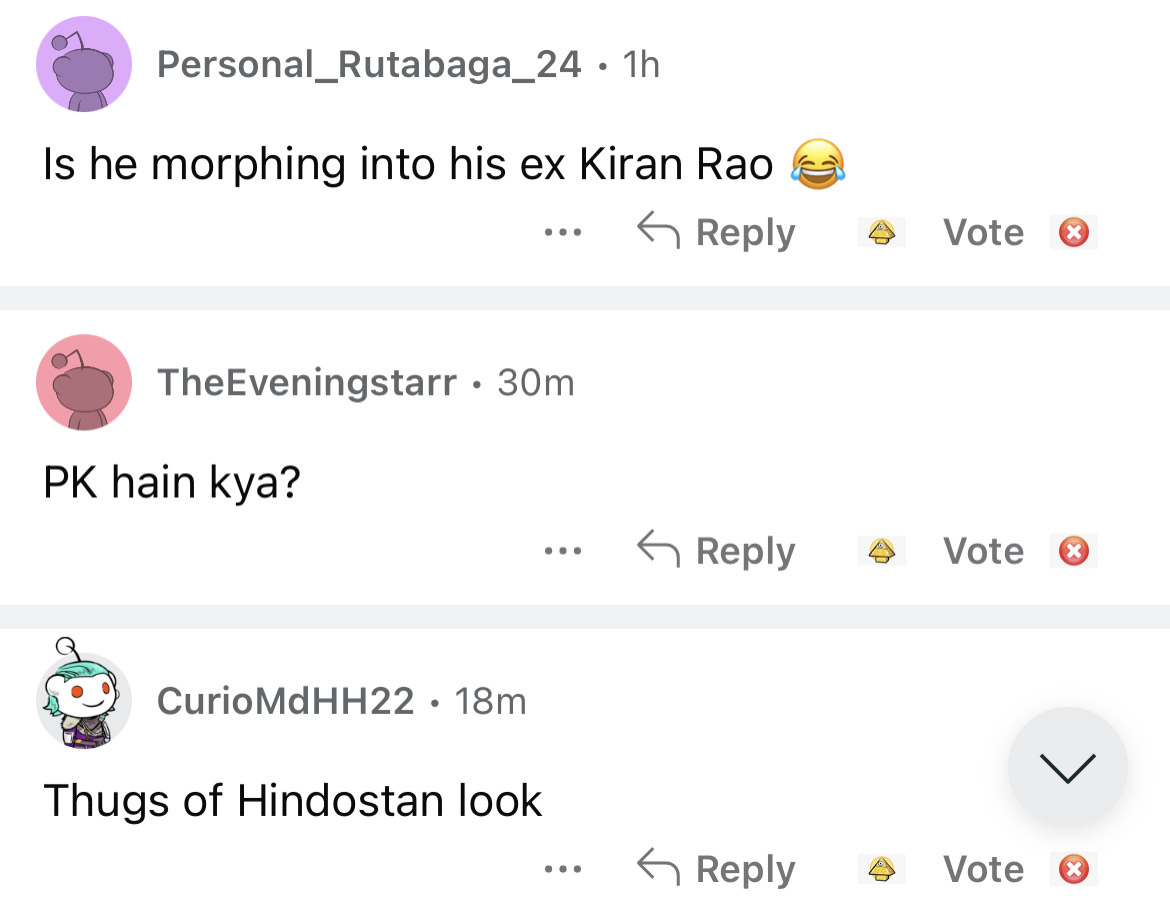Jump to next comment with the down chevron
The width and height of the screenshot is (1170, 918).
click(x=1067, y=767)
